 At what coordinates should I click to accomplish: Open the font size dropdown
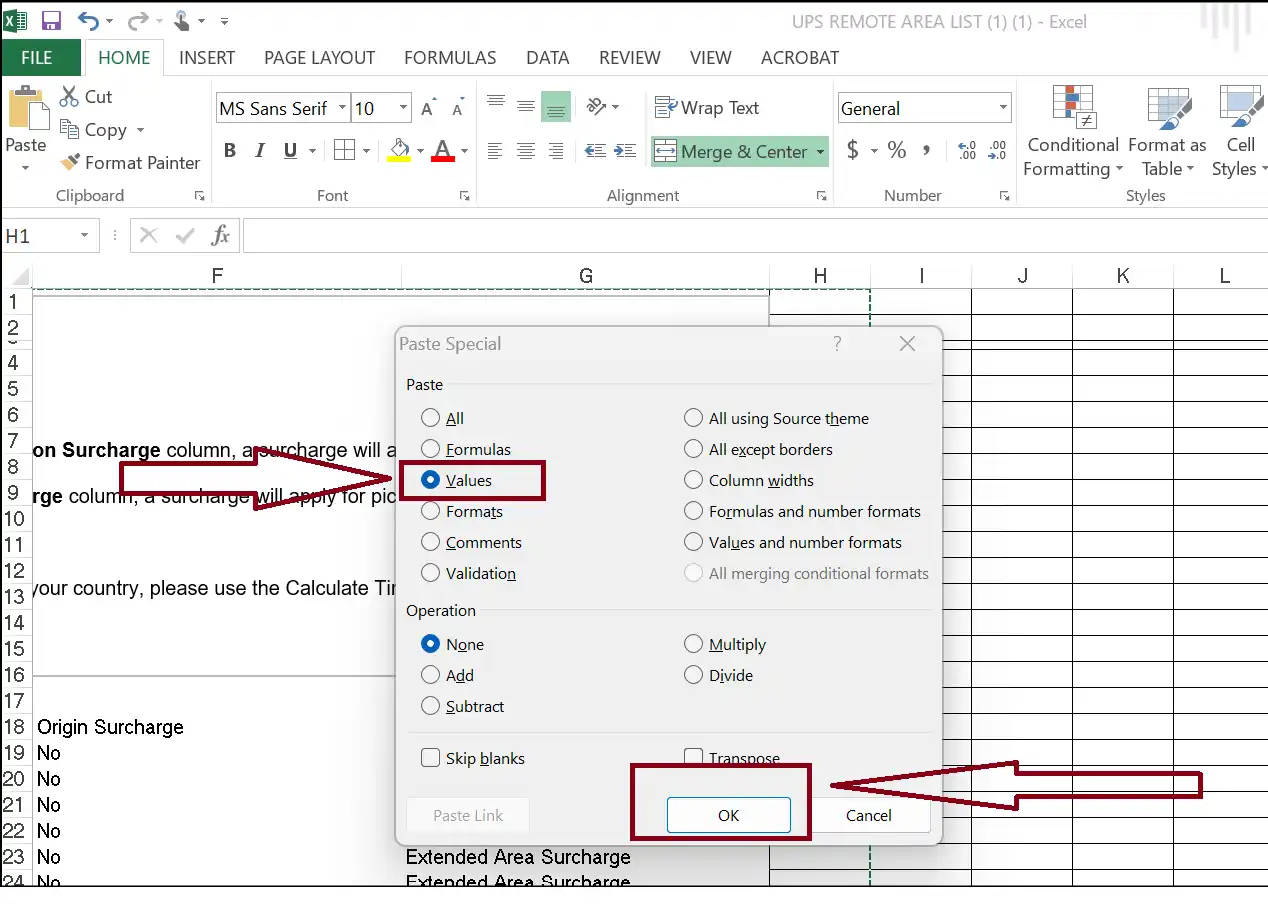(404, 108)
